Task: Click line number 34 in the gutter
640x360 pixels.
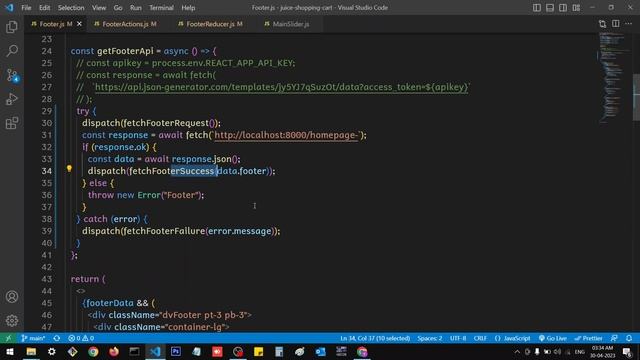Action: click(47, 171)
